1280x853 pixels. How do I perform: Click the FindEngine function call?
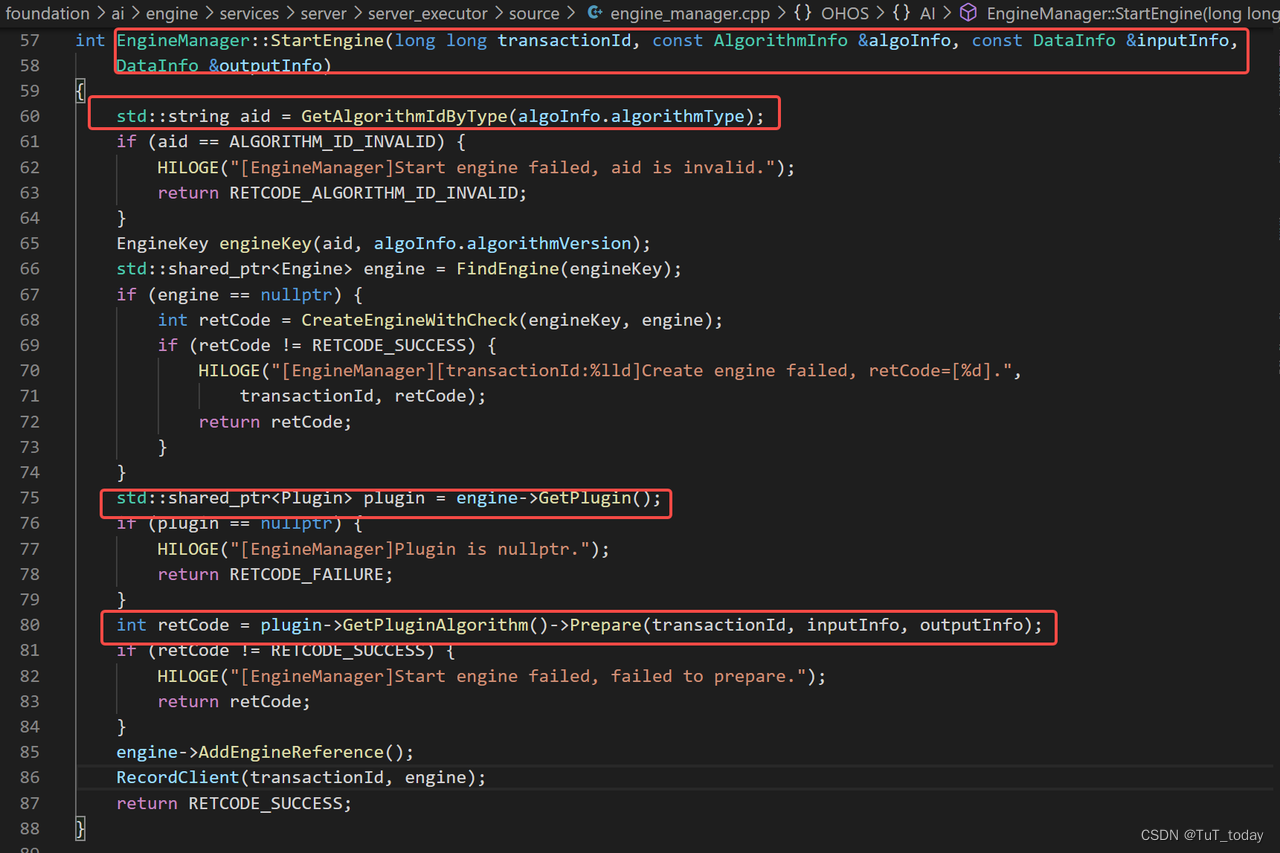click(x=507, y=268)
